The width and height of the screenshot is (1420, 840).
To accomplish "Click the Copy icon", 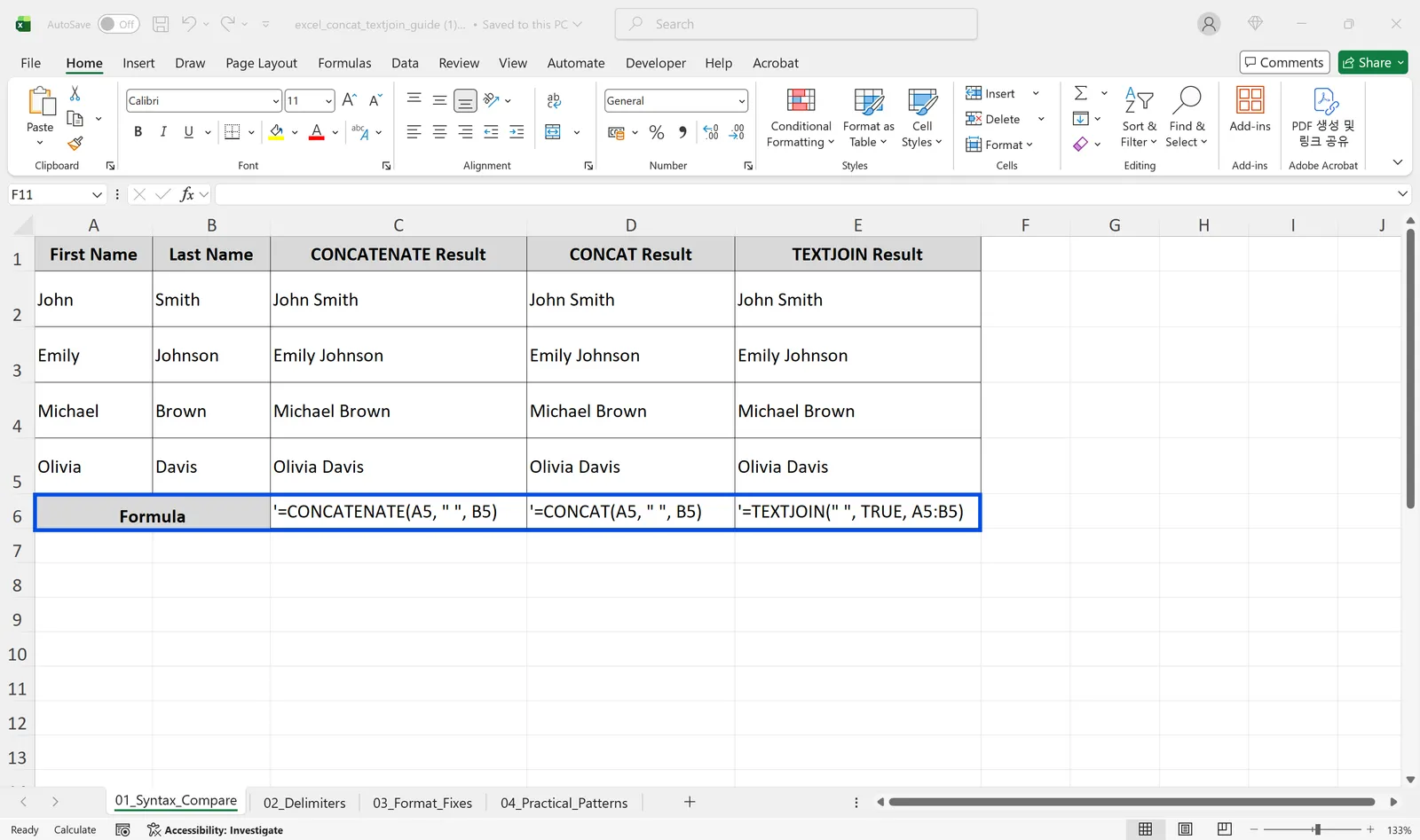I will coord(75,119).
